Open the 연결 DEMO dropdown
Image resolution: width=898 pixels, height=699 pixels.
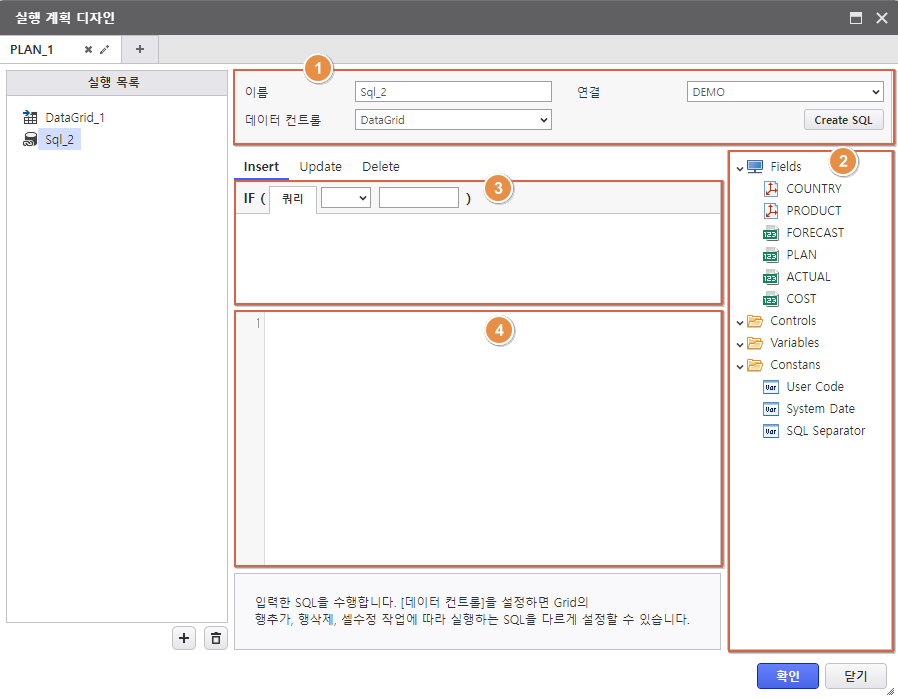pos(785,92)
